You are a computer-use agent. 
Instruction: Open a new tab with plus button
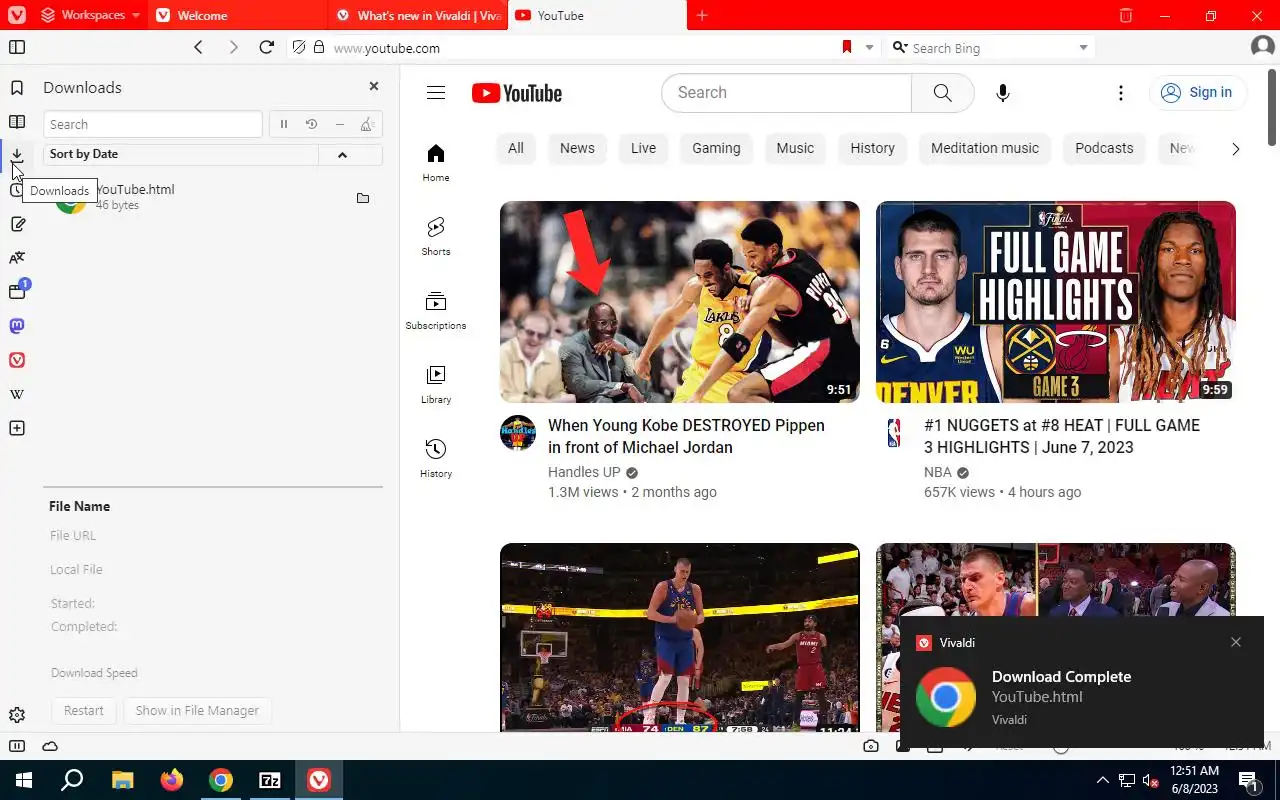click(x=702, y=15)
